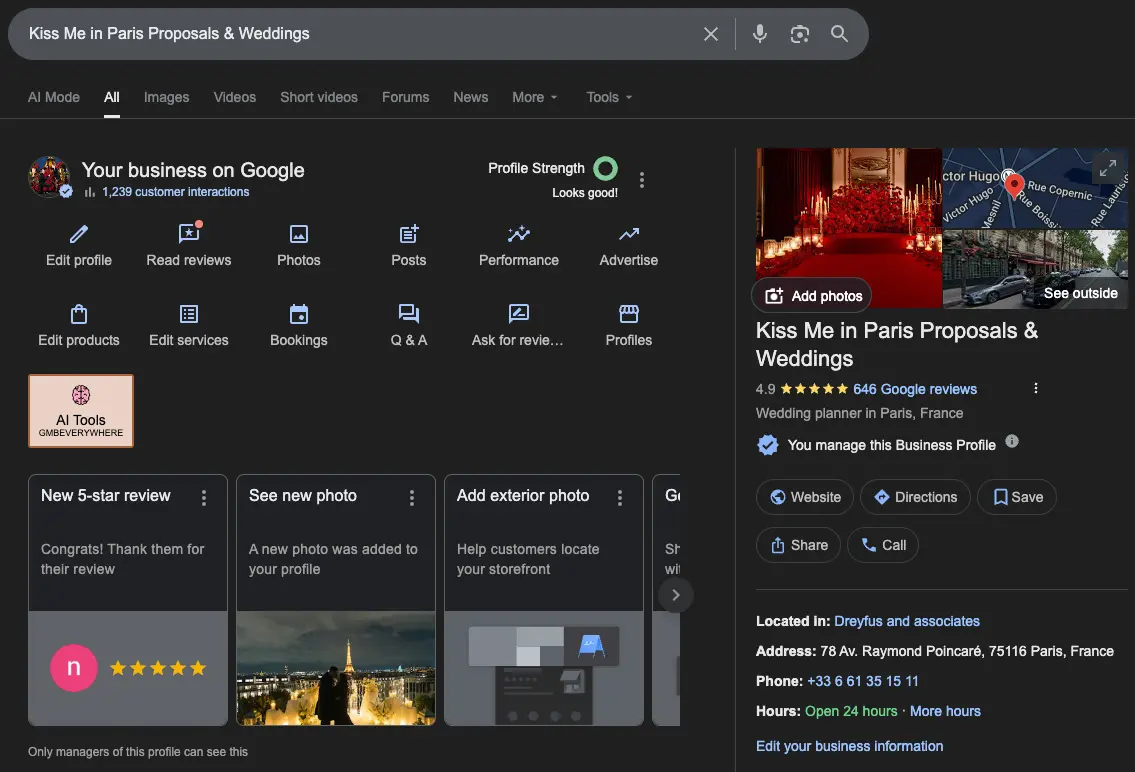Open the Q & A icon
The height and width of the screenshot is (772, 1135).
pos(408,313)
